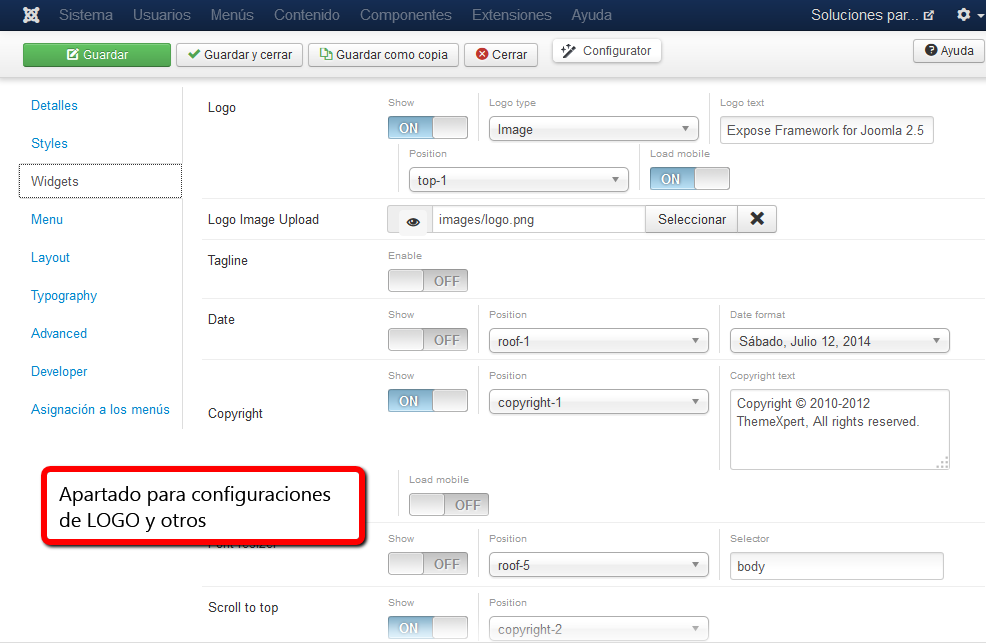Switch to the Advanced tab

(x=59, y=334)
